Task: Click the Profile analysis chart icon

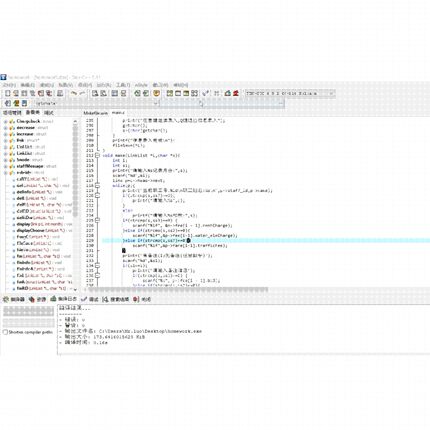Action: pos(228,93)
